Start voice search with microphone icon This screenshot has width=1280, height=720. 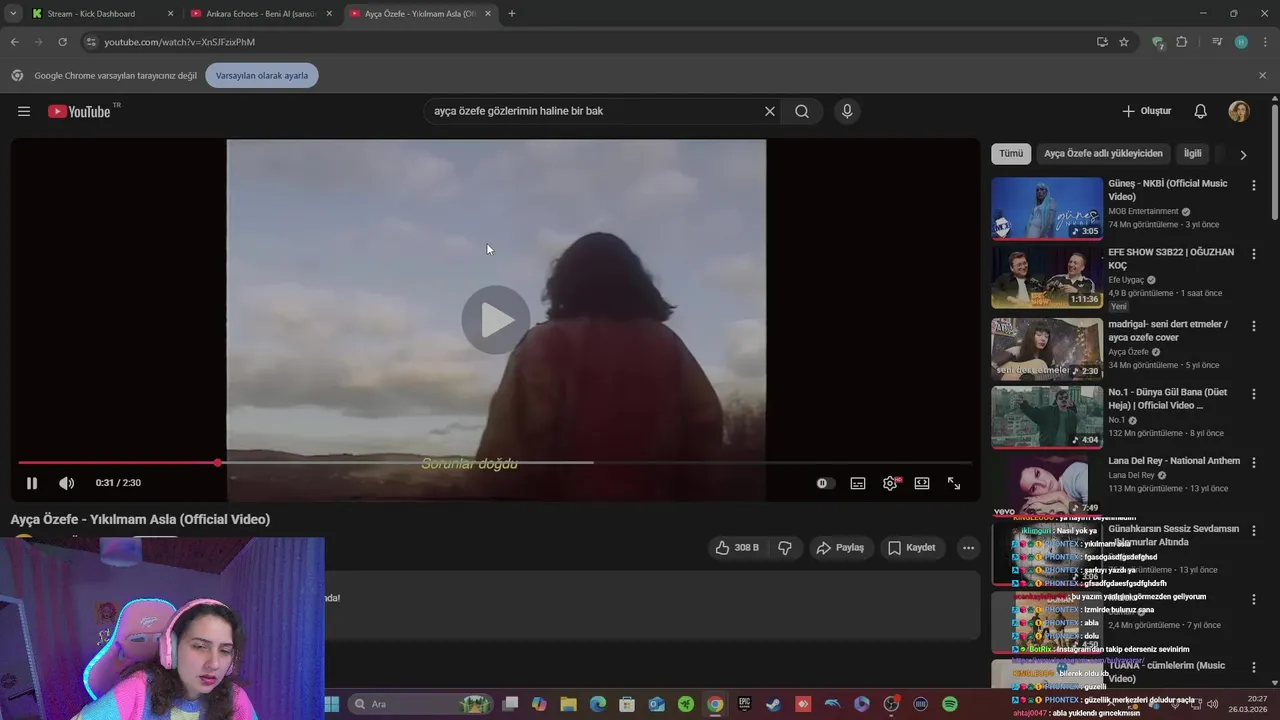(x=847, y=111)
